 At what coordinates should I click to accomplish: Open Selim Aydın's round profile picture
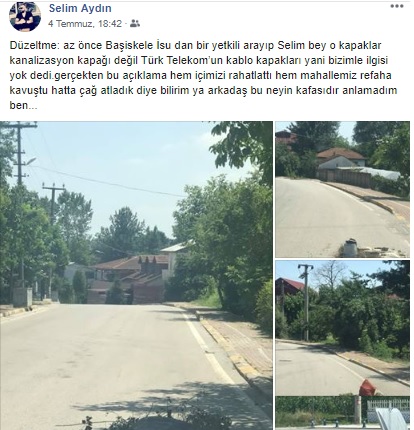(25, 16)
